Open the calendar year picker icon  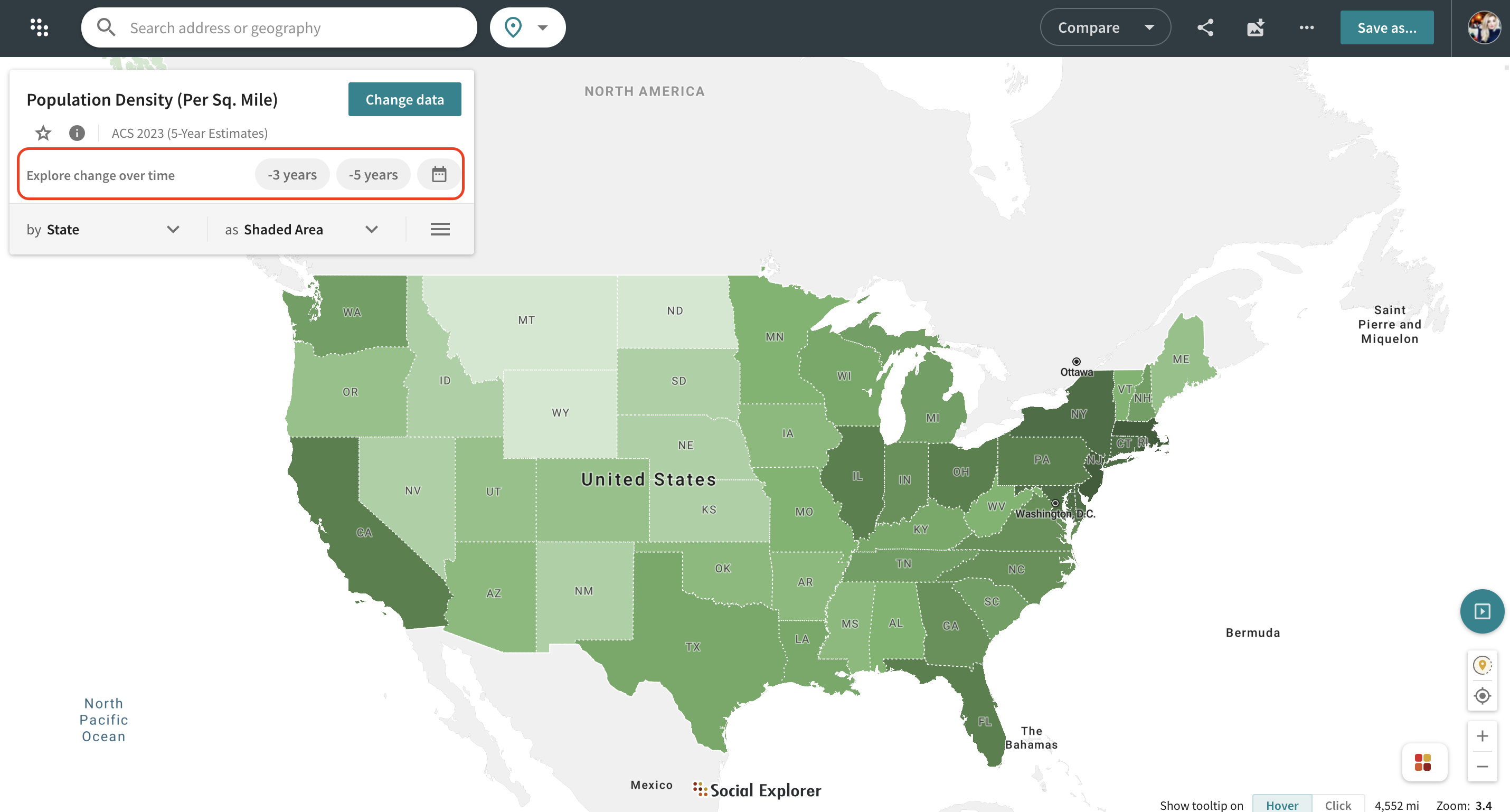point(439,174)
